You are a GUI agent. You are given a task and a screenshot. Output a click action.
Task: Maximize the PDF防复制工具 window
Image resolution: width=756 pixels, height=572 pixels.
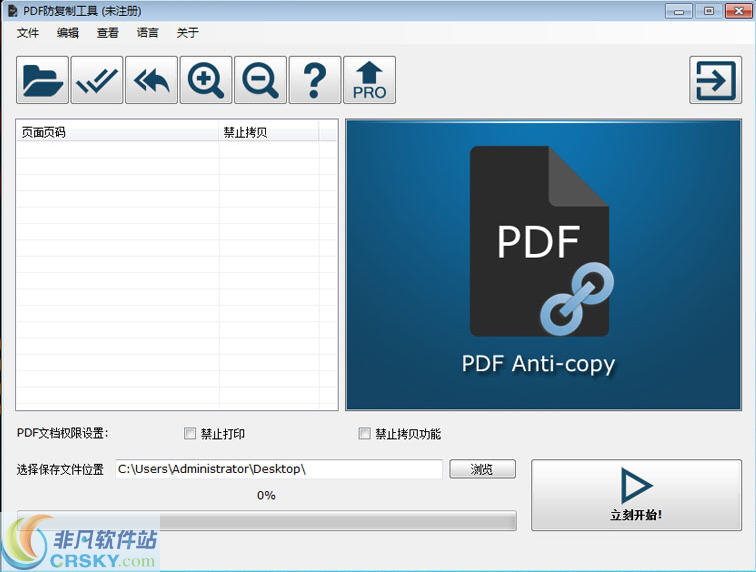tap(709, 11)
